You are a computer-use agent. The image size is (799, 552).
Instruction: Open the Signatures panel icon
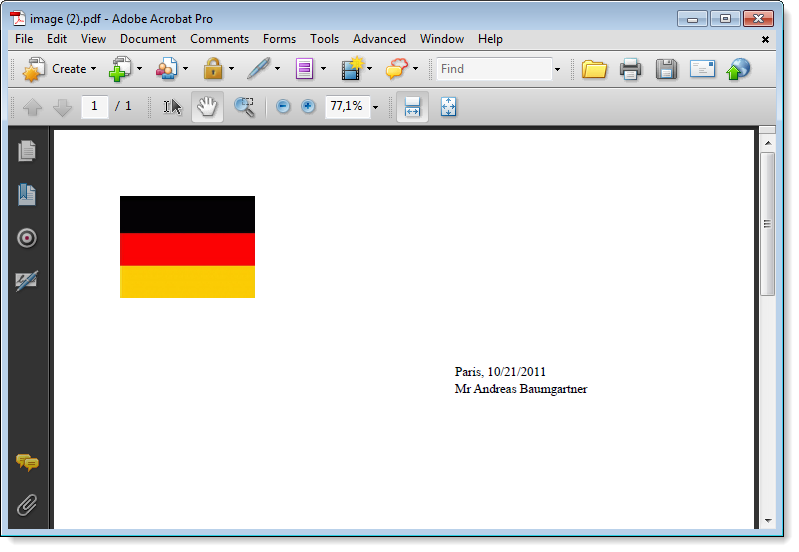tap(26, 281)
